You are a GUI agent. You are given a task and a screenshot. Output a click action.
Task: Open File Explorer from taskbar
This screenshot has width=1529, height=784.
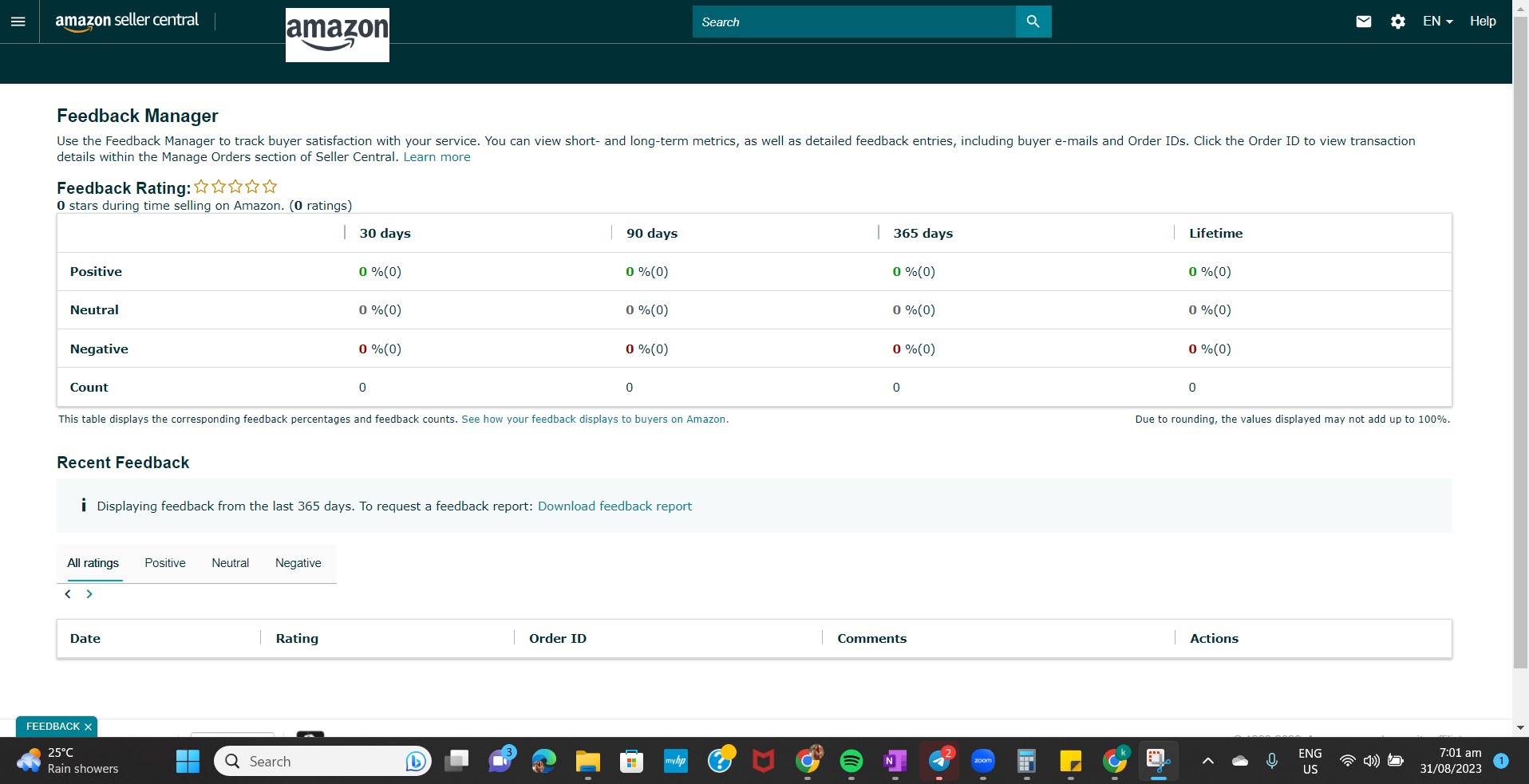[x=588, y=762]
